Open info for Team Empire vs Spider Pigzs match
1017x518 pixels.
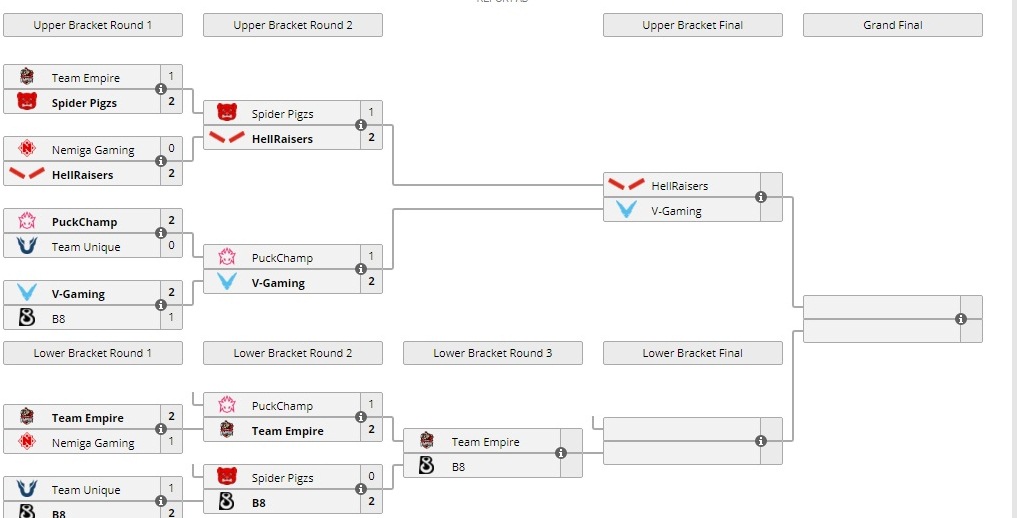[161, 89]
